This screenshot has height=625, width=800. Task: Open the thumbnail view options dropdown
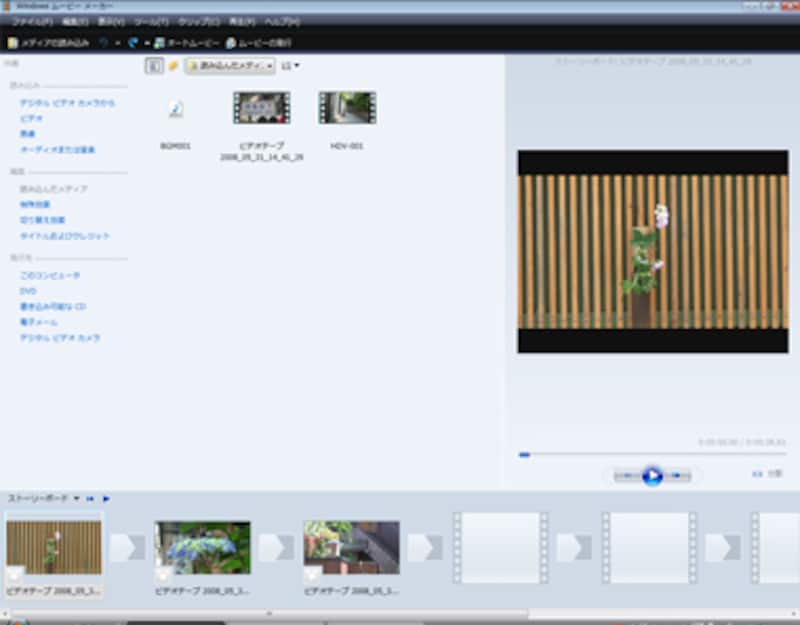(290, 66)
